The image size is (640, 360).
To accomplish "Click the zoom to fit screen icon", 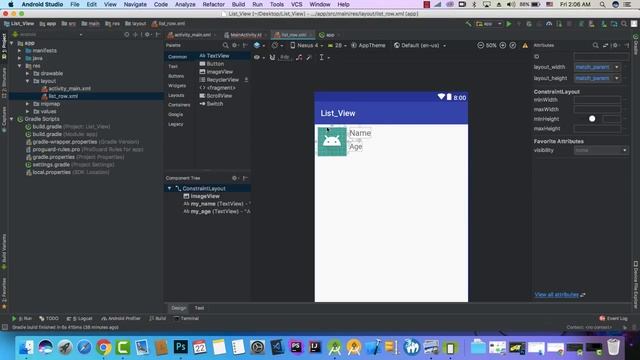I will click(513, 45).
